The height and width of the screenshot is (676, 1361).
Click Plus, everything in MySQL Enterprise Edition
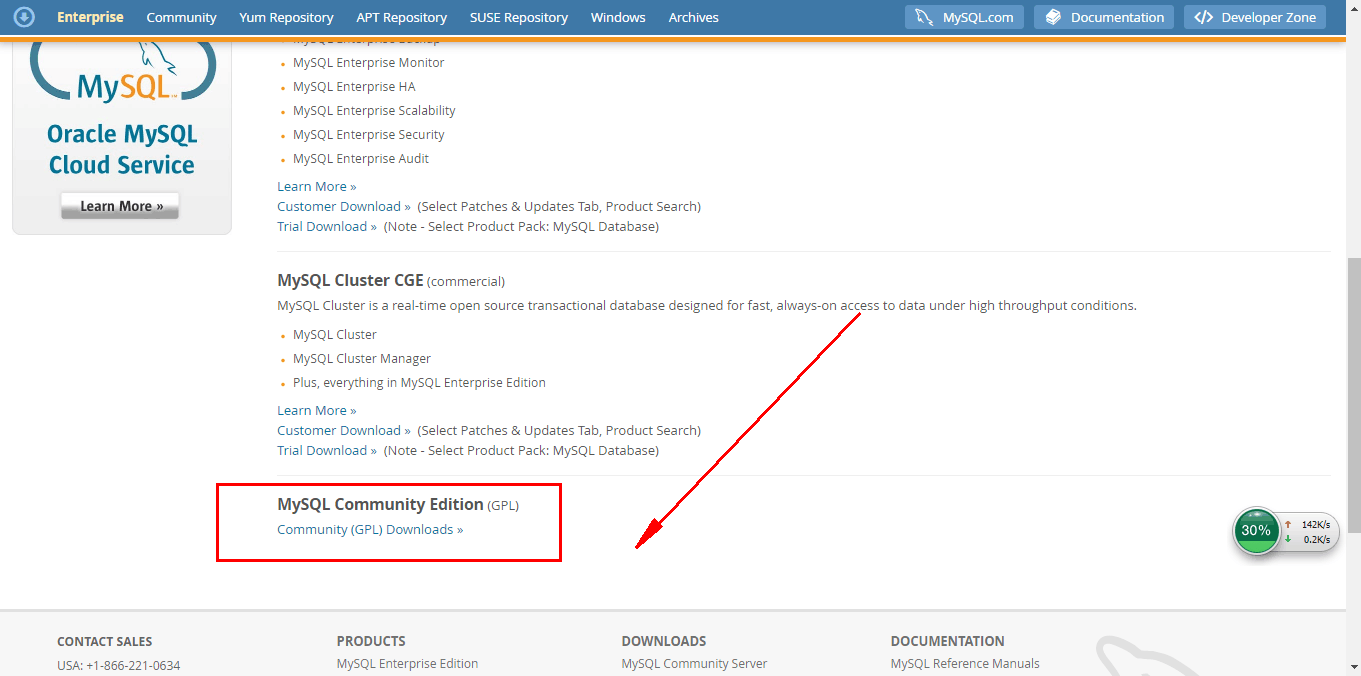click(419, 382)
